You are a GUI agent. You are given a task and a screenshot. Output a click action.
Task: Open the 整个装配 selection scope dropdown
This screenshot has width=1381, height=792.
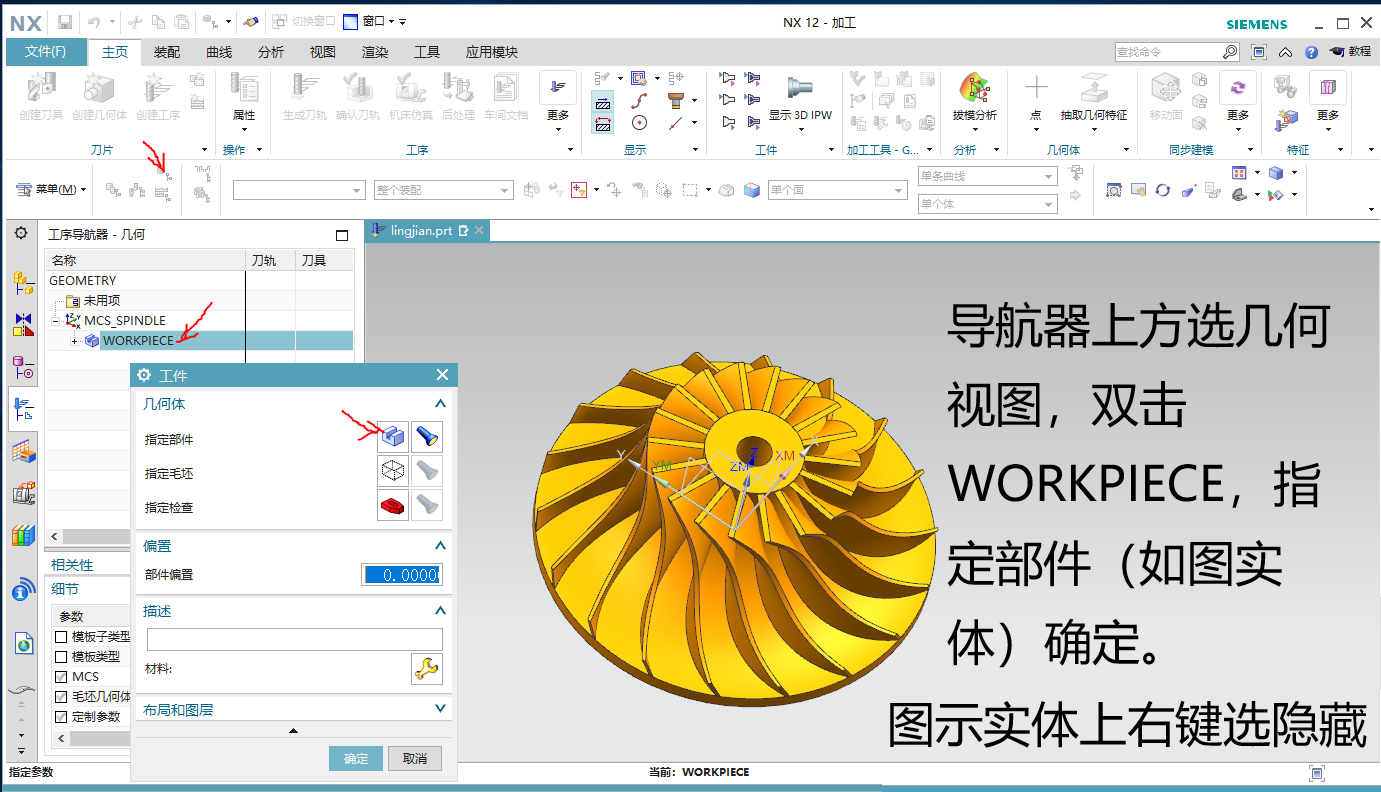tap(443, 190)
